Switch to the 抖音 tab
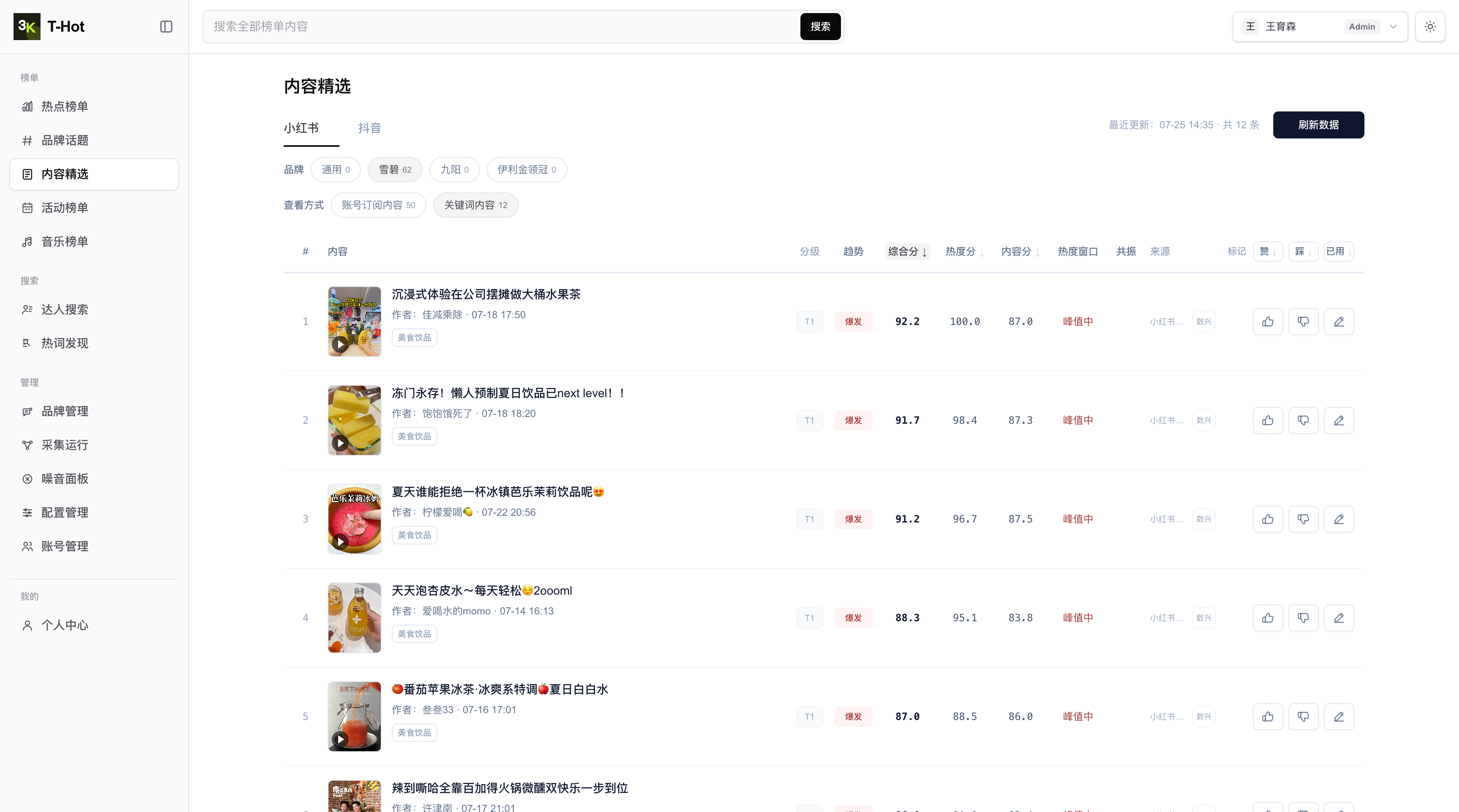The width and height of the screenshot is (1459, 812). tap(369, 128)
